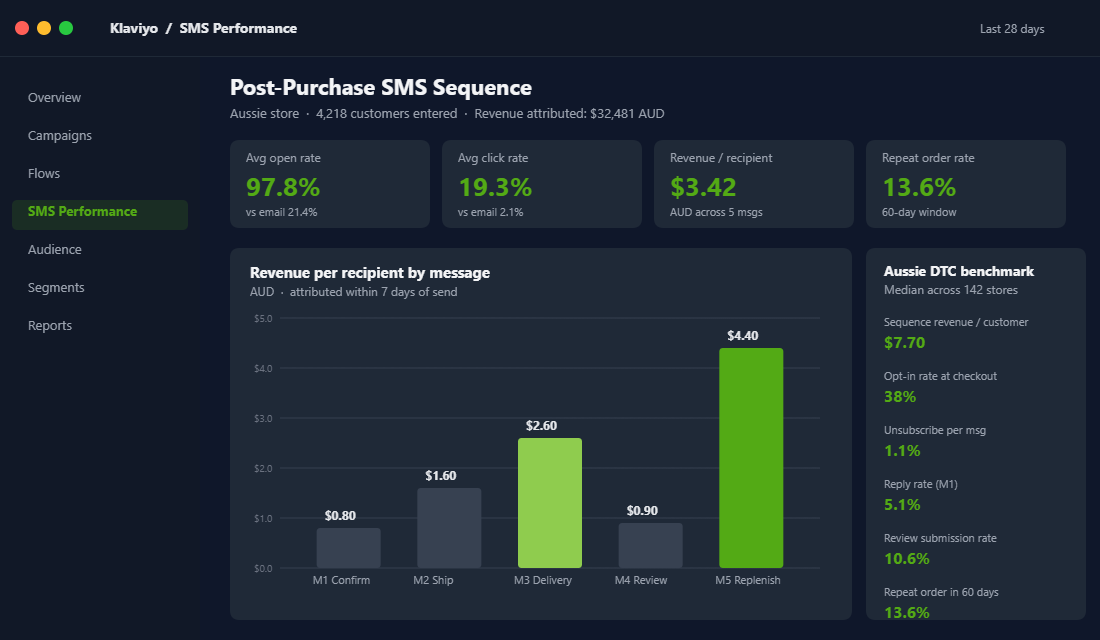This screenshot has width=1100, height=640.
Task: Click the $3.42 revenue value
Action: click(703, 187)
